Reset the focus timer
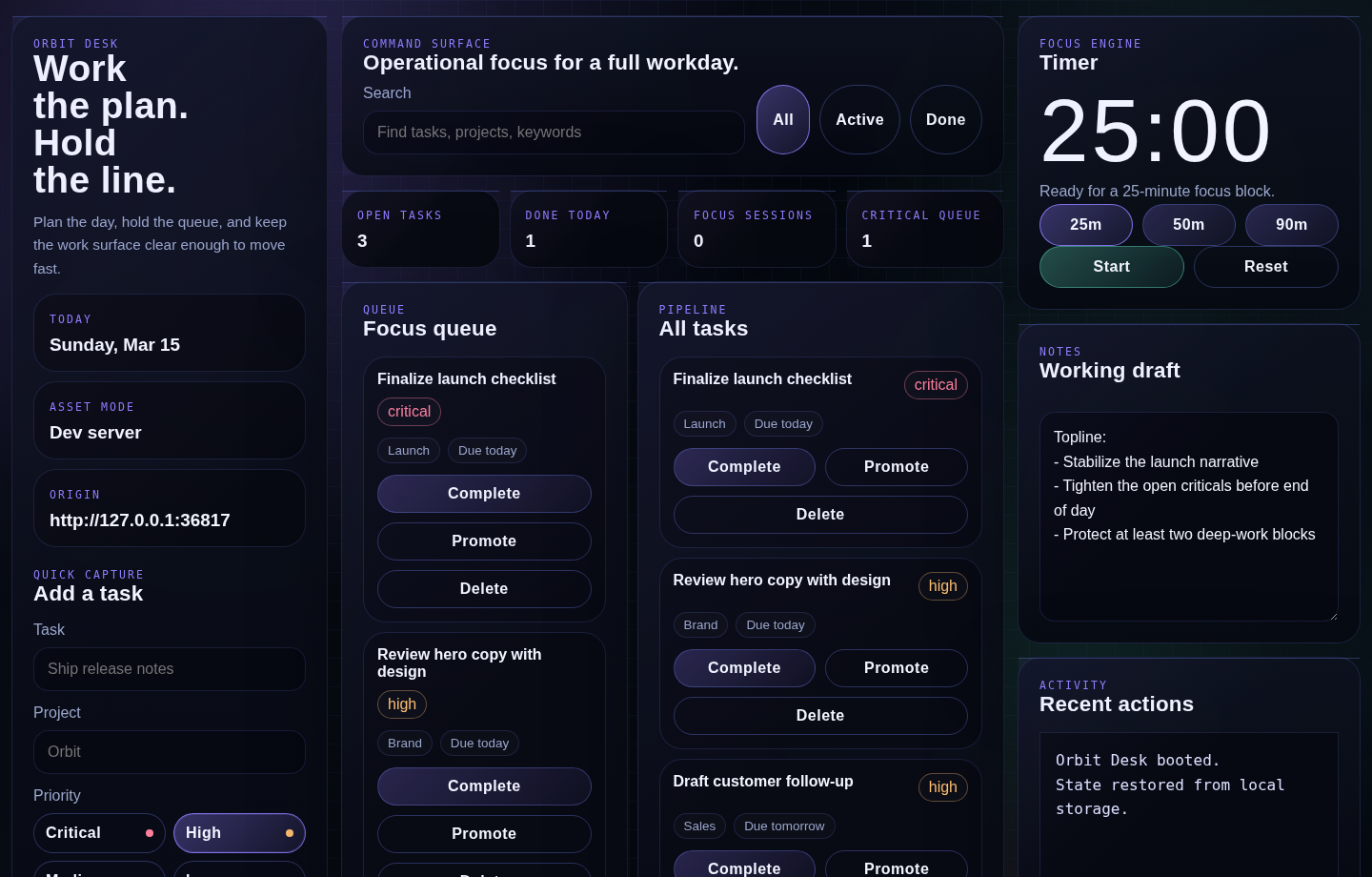Viewport: 1372px width, 877px height. click(1265, 267)
